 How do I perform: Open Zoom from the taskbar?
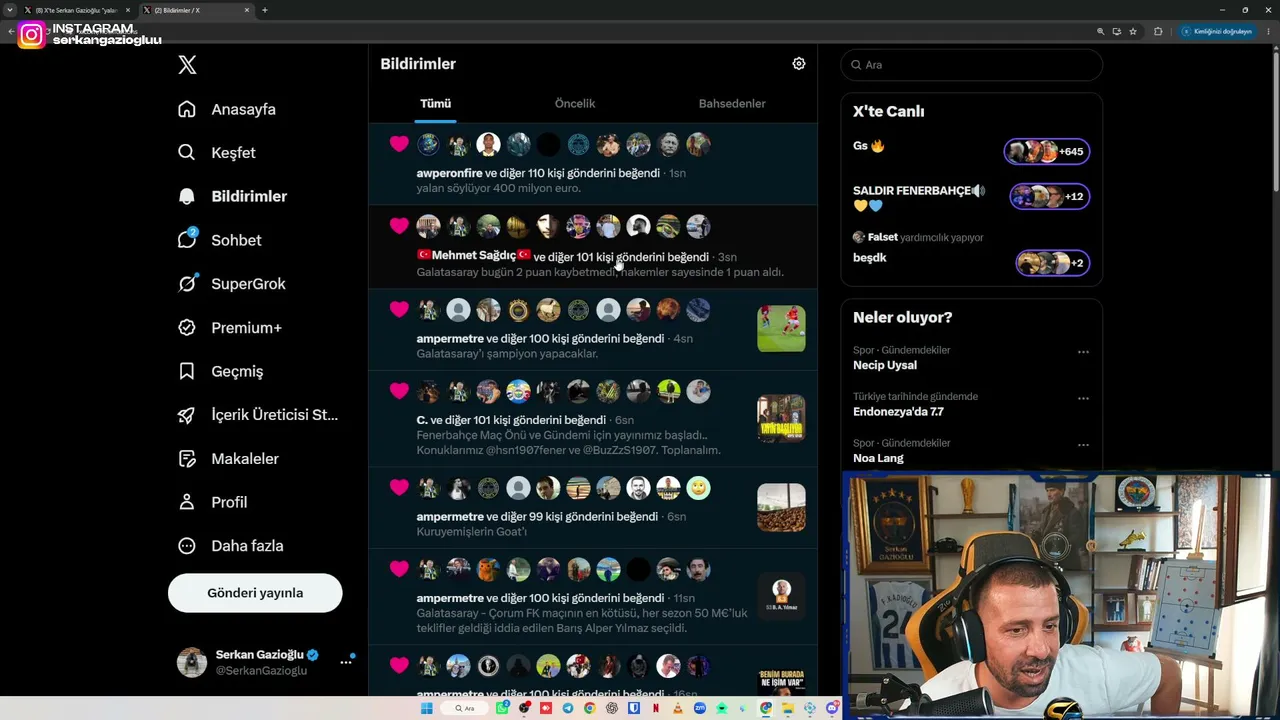(x=699, y=708)
